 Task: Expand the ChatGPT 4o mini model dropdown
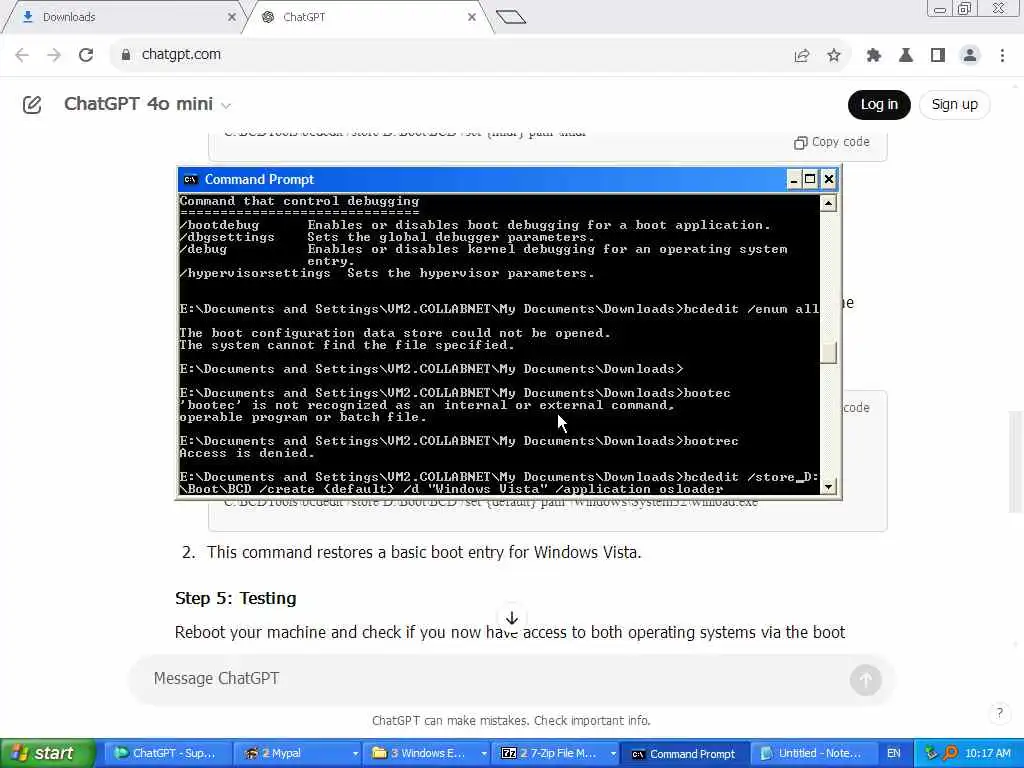pyautogui.click(x=148, y=104)
